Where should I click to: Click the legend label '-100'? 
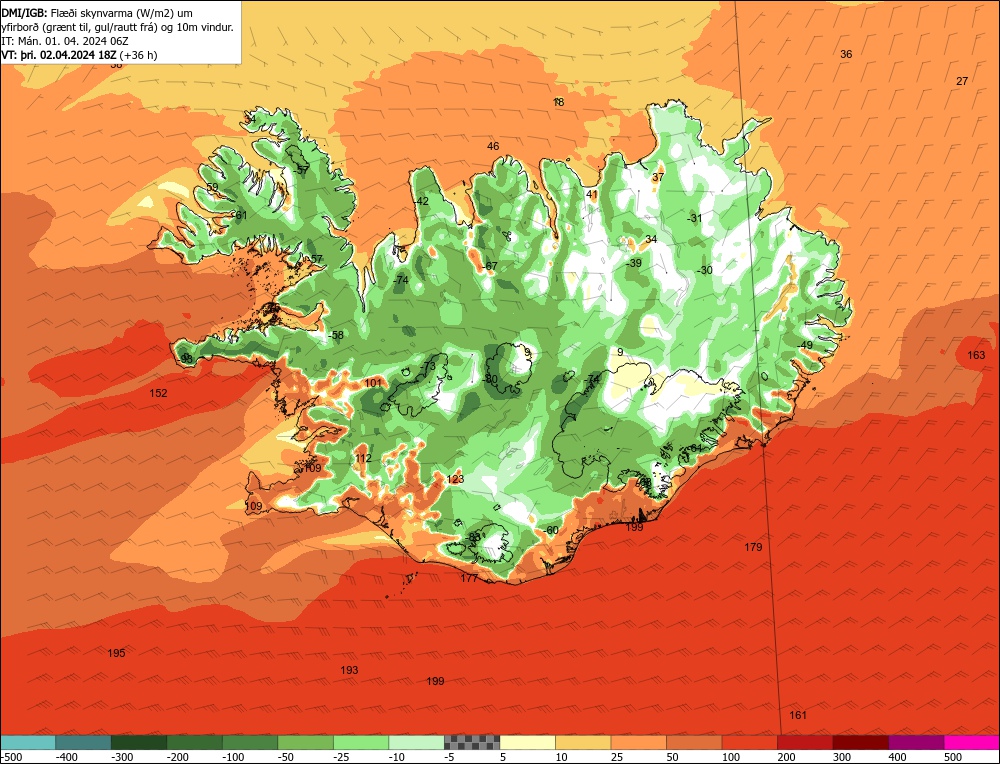233,757
